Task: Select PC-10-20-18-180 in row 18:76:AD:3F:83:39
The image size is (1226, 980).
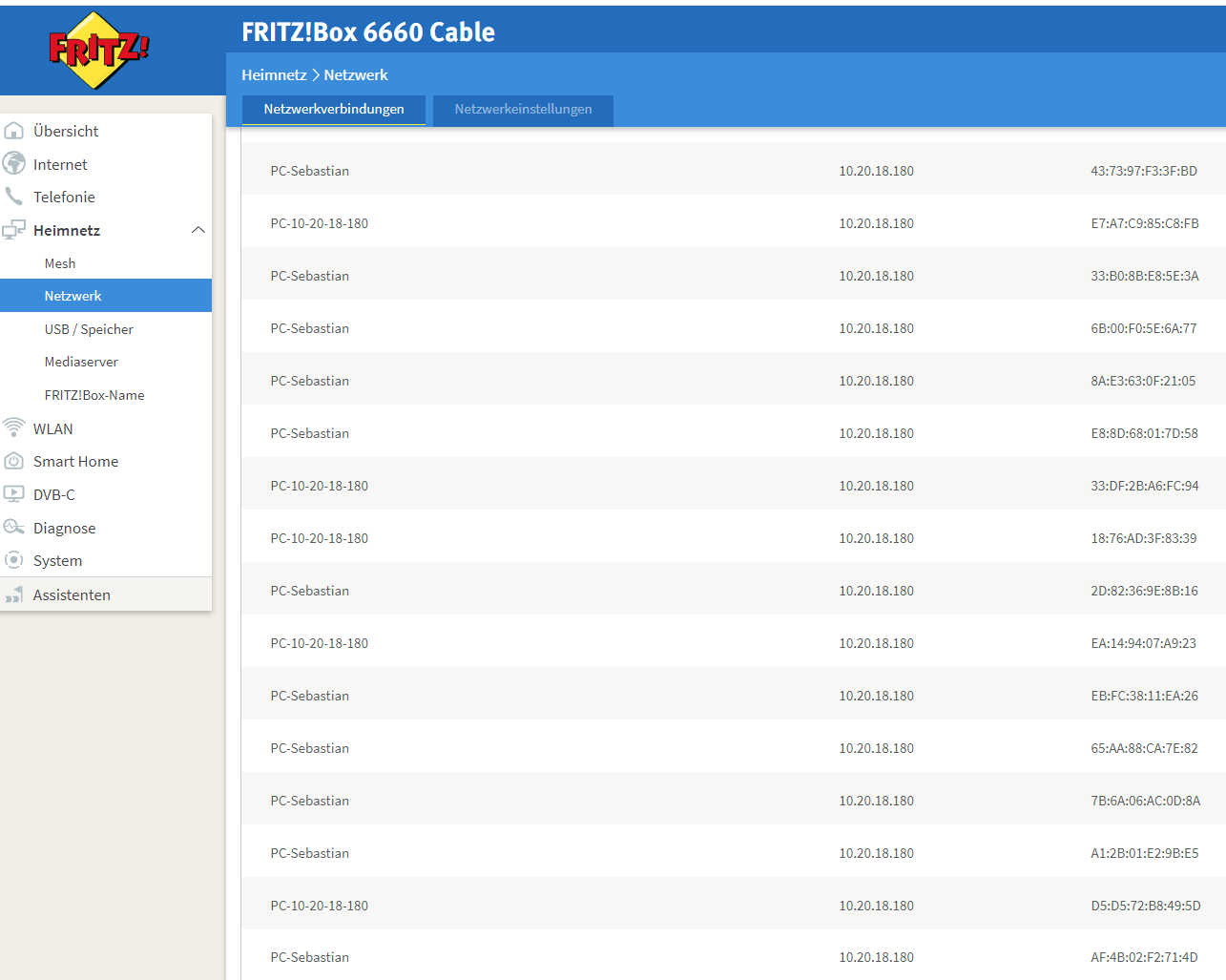Action: 320,538
